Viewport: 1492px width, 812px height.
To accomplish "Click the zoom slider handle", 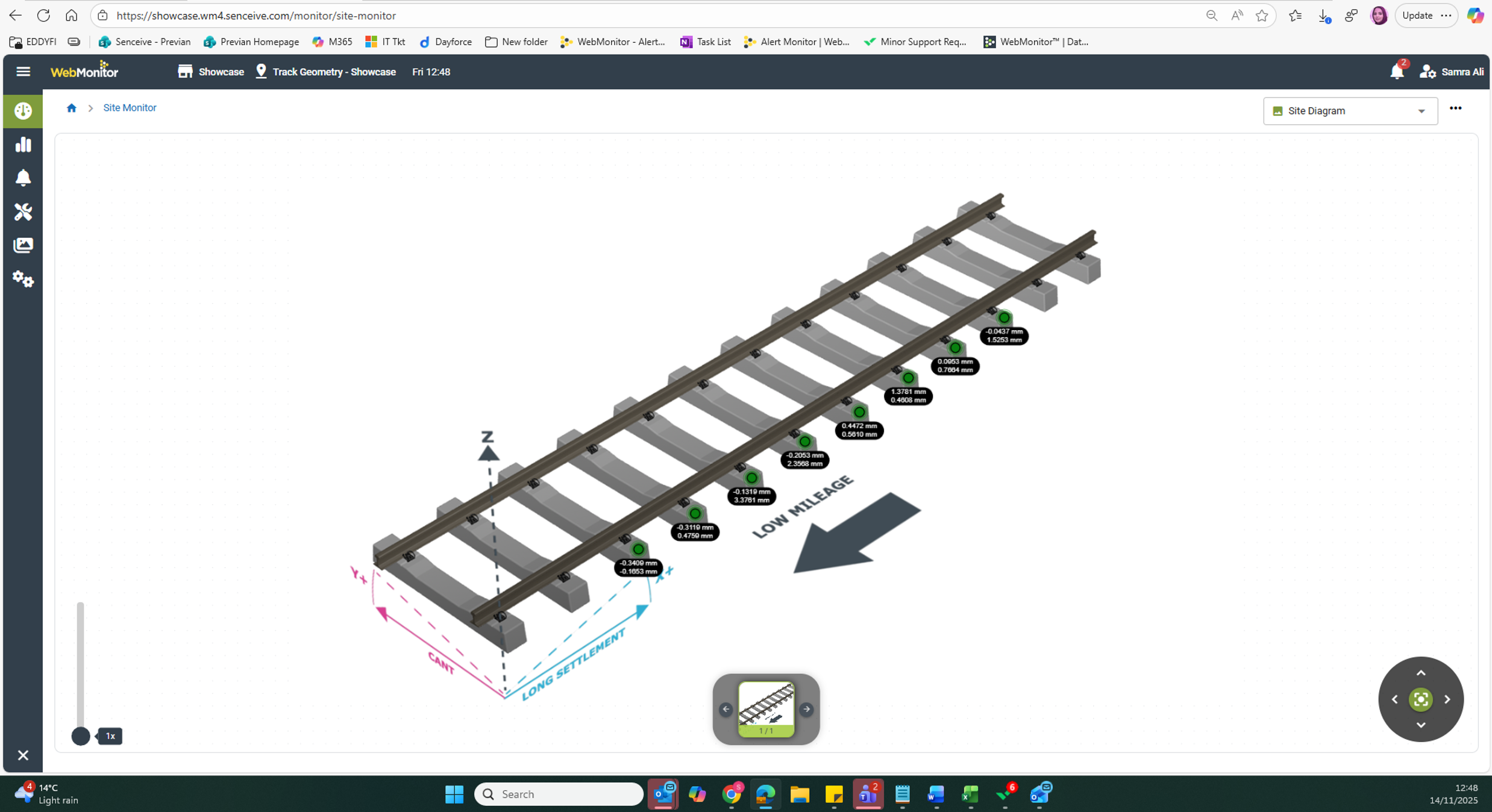I will pos(80,735).
